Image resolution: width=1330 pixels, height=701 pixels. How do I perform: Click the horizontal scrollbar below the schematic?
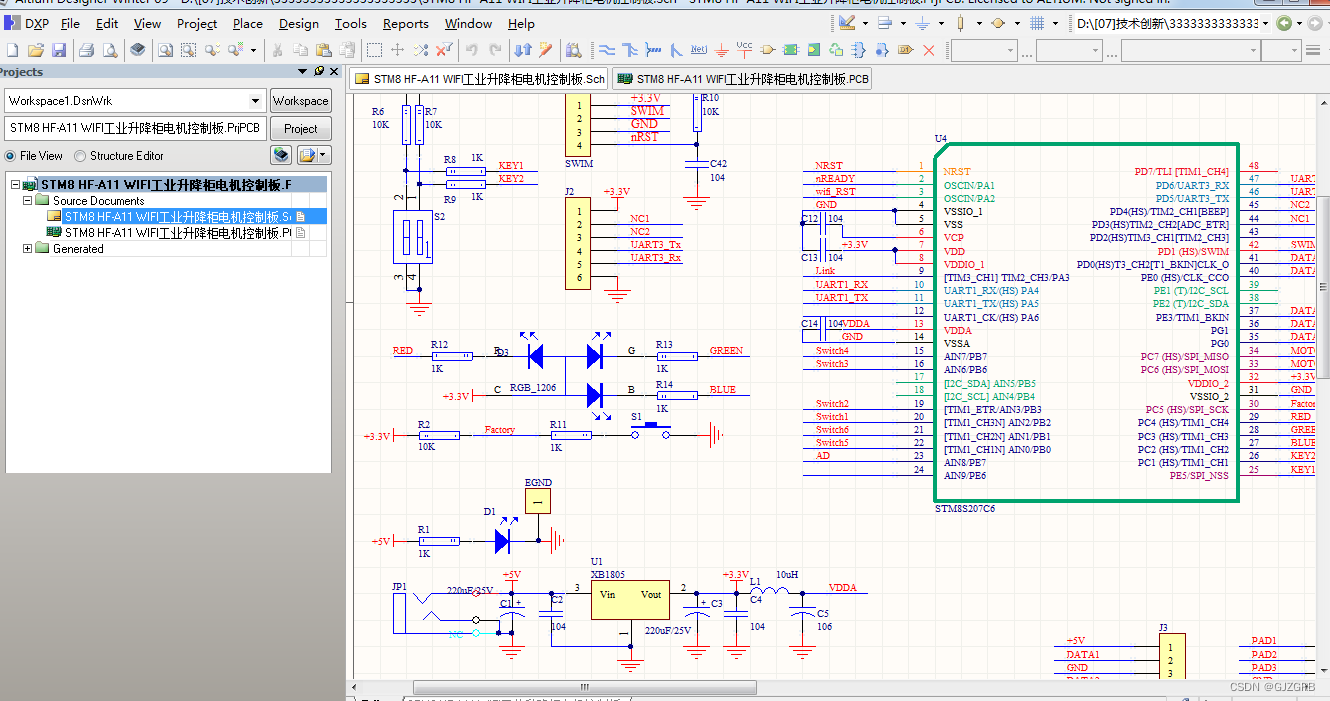click(583, 687)
